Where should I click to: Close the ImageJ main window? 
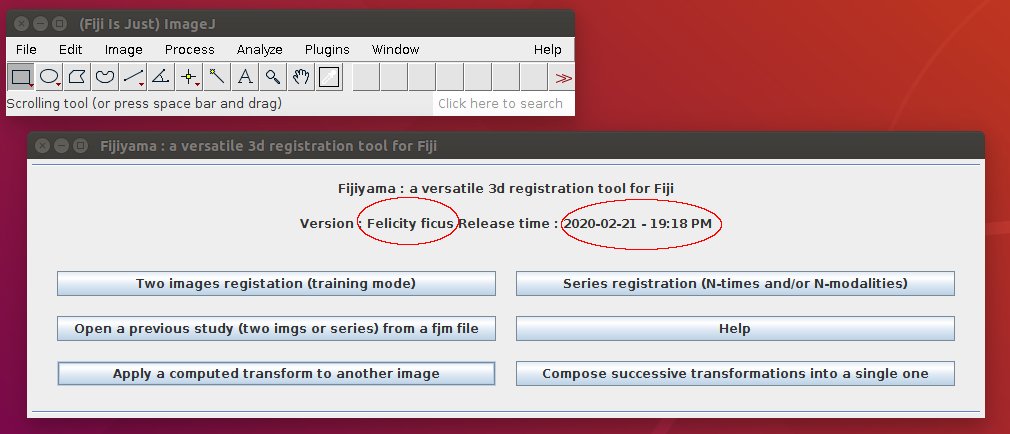click(x=21, y=24)
